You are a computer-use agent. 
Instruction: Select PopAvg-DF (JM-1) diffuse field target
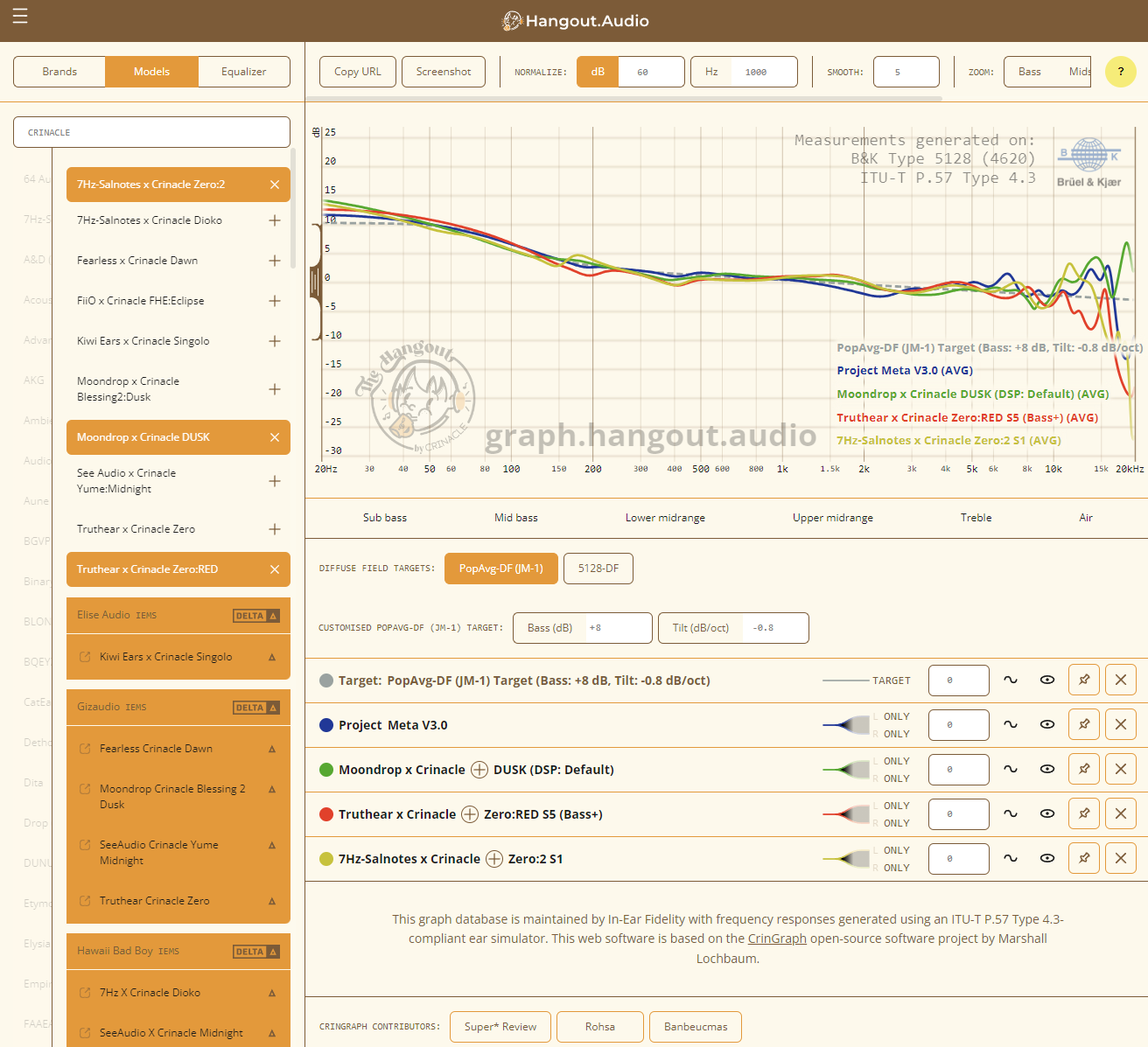coord(501,569)
